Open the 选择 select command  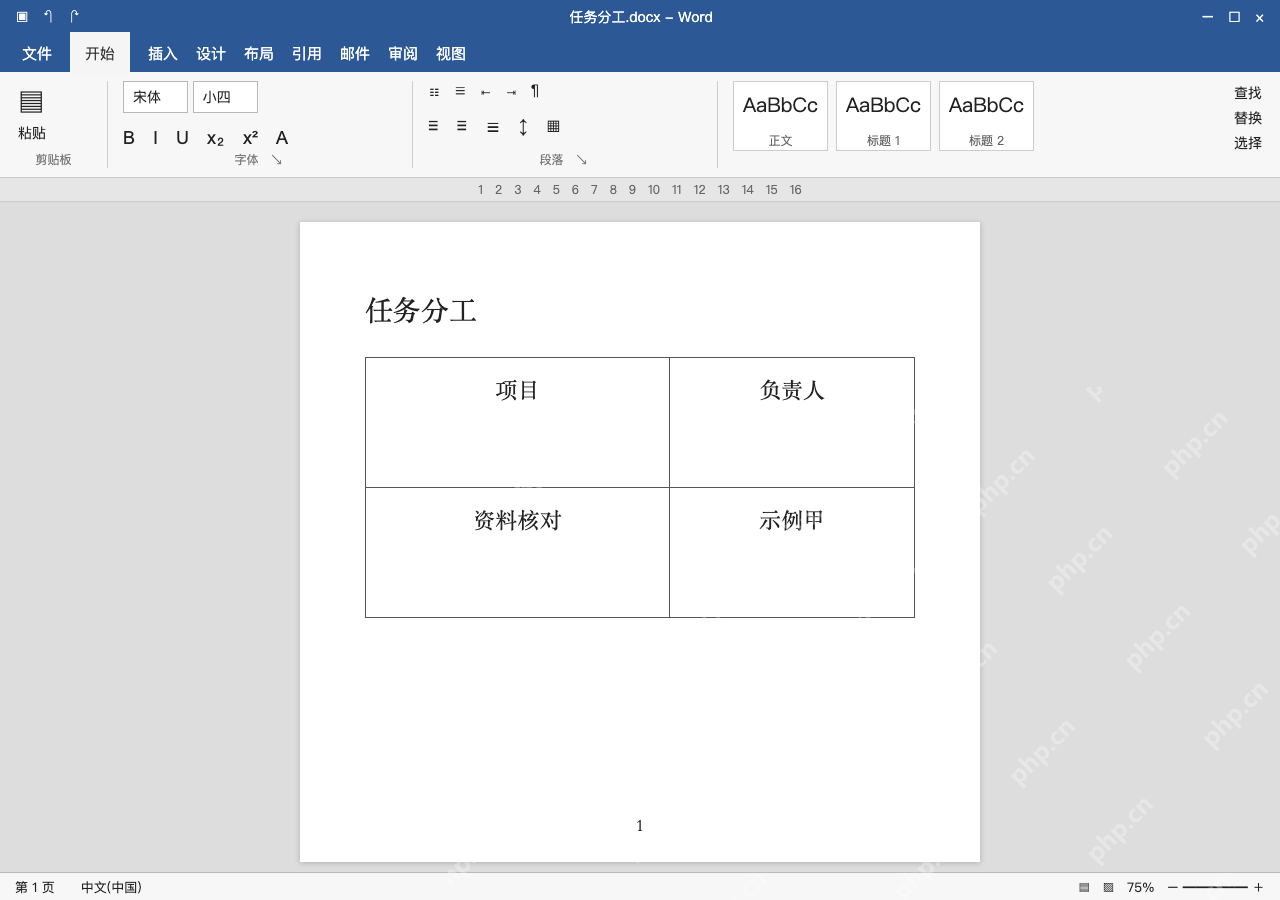coord(1248,143)
